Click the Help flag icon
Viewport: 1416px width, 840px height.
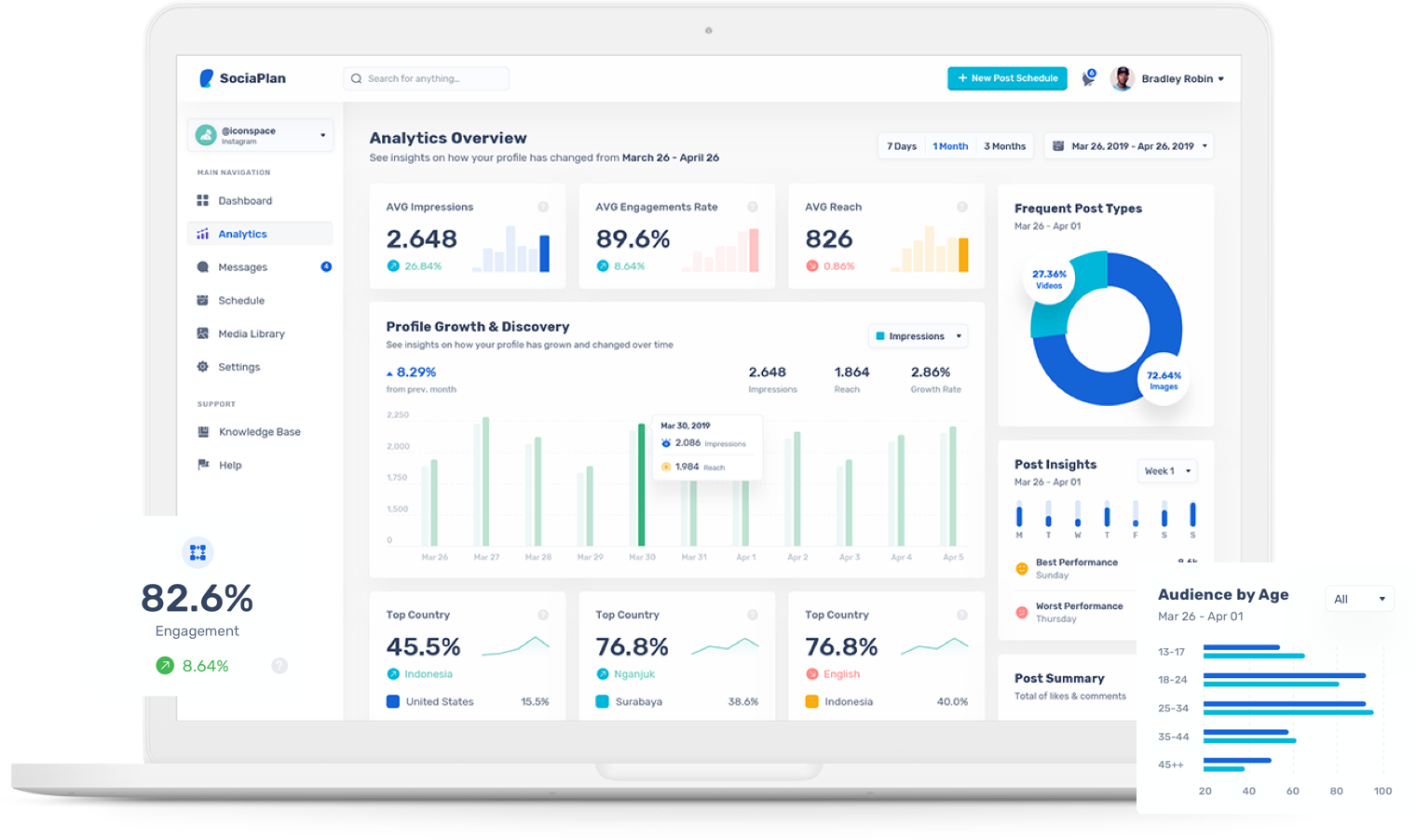(x=203, y=465)
